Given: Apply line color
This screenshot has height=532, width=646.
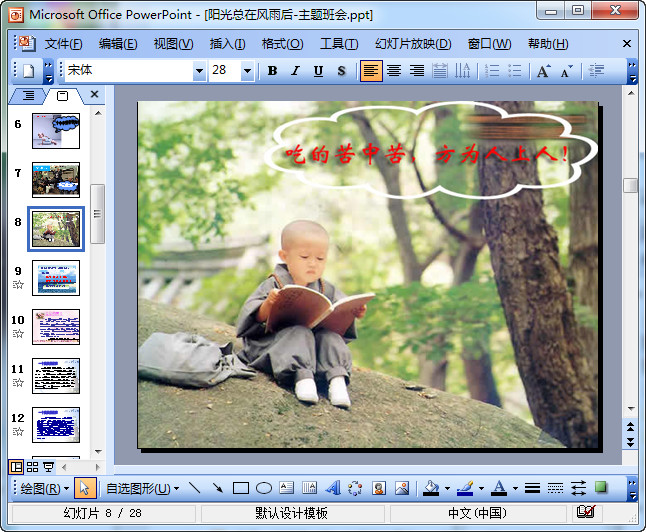Looking at the screenshot, I should pyautogui.click(x=465, y=488).
